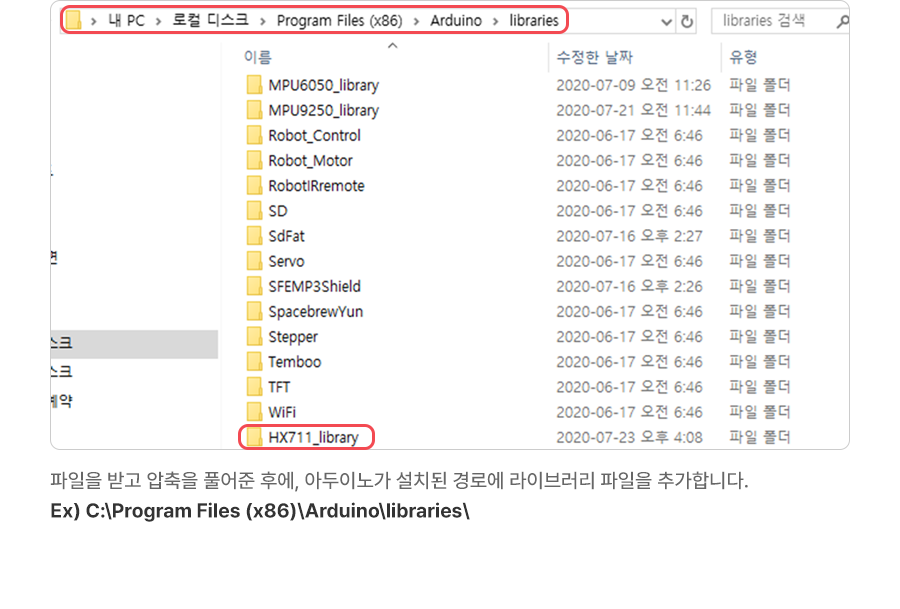Viewport: 900px width, 609px height.
Task: Select the highlighted item in navigation pane
Action: pos(134,343)
